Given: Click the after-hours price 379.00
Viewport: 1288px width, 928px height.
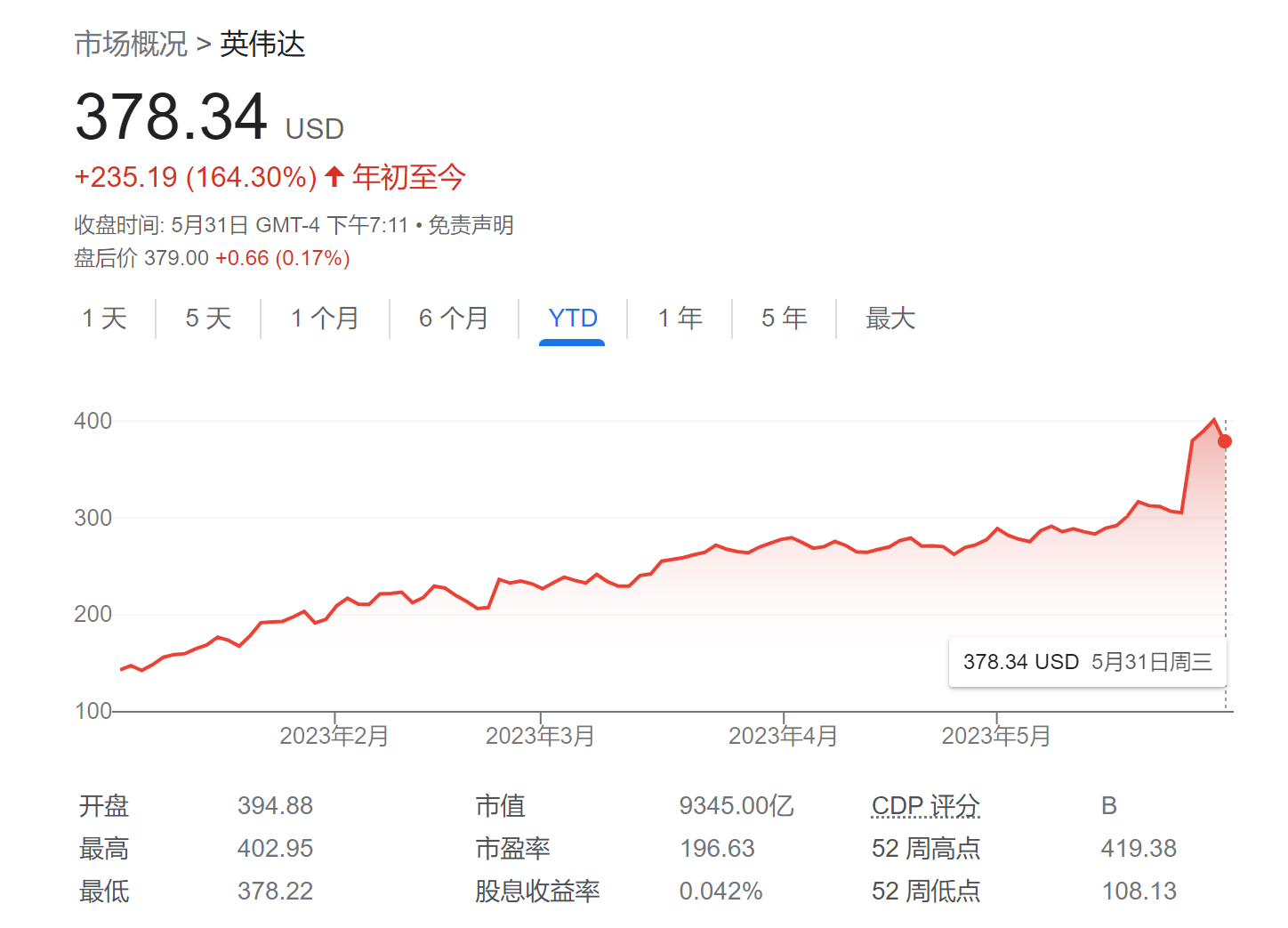Looking at the screenshot, I should pos(176,258).
